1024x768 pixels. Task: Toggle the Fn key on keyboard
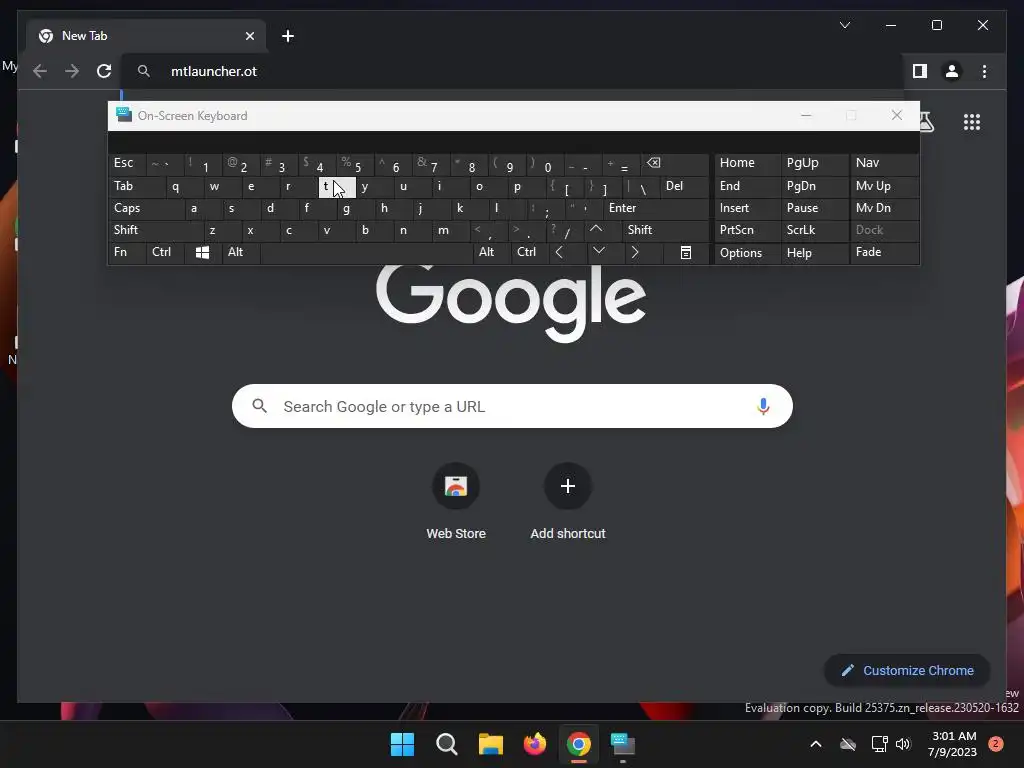tap(127, 252)
